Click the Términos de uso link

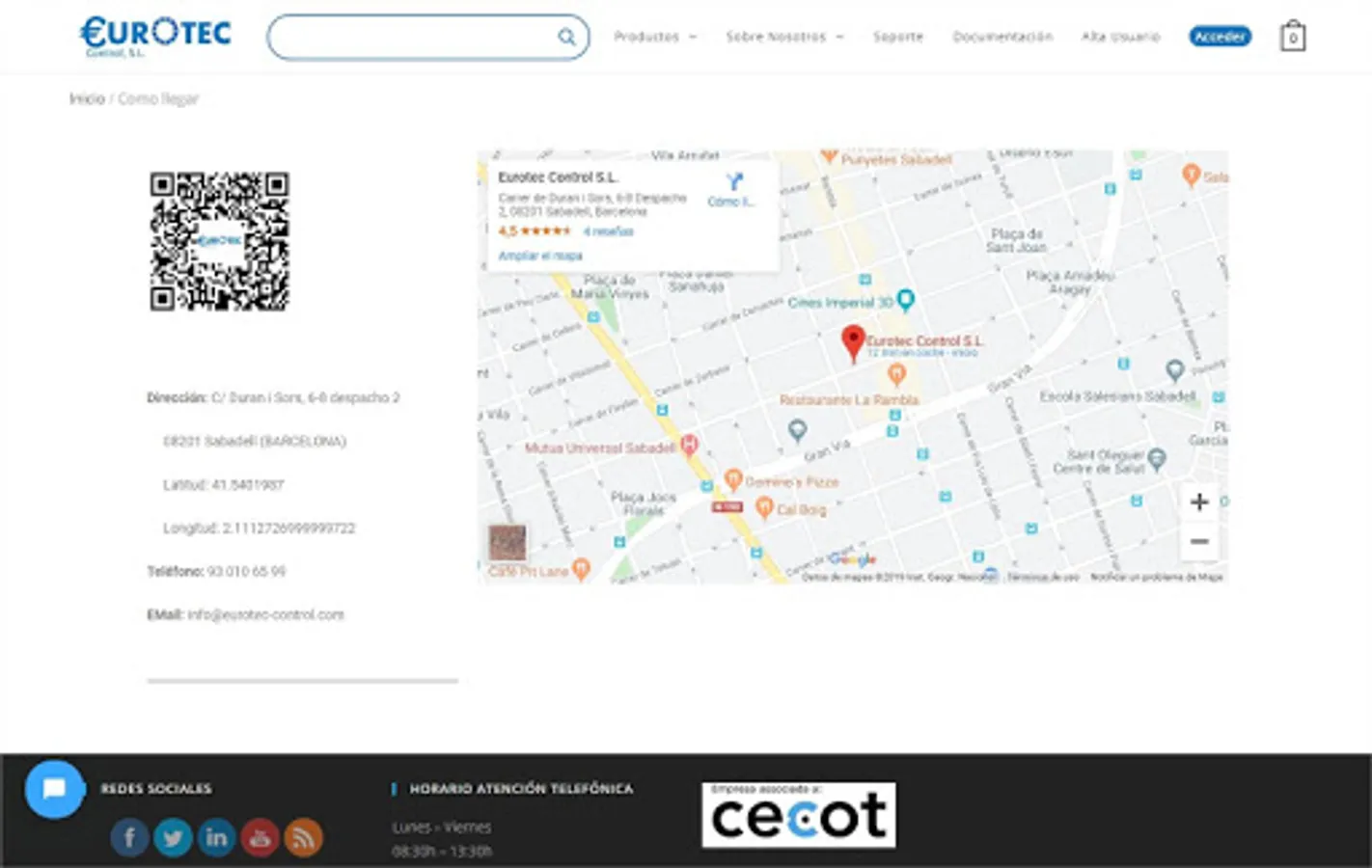(1043, 577)
